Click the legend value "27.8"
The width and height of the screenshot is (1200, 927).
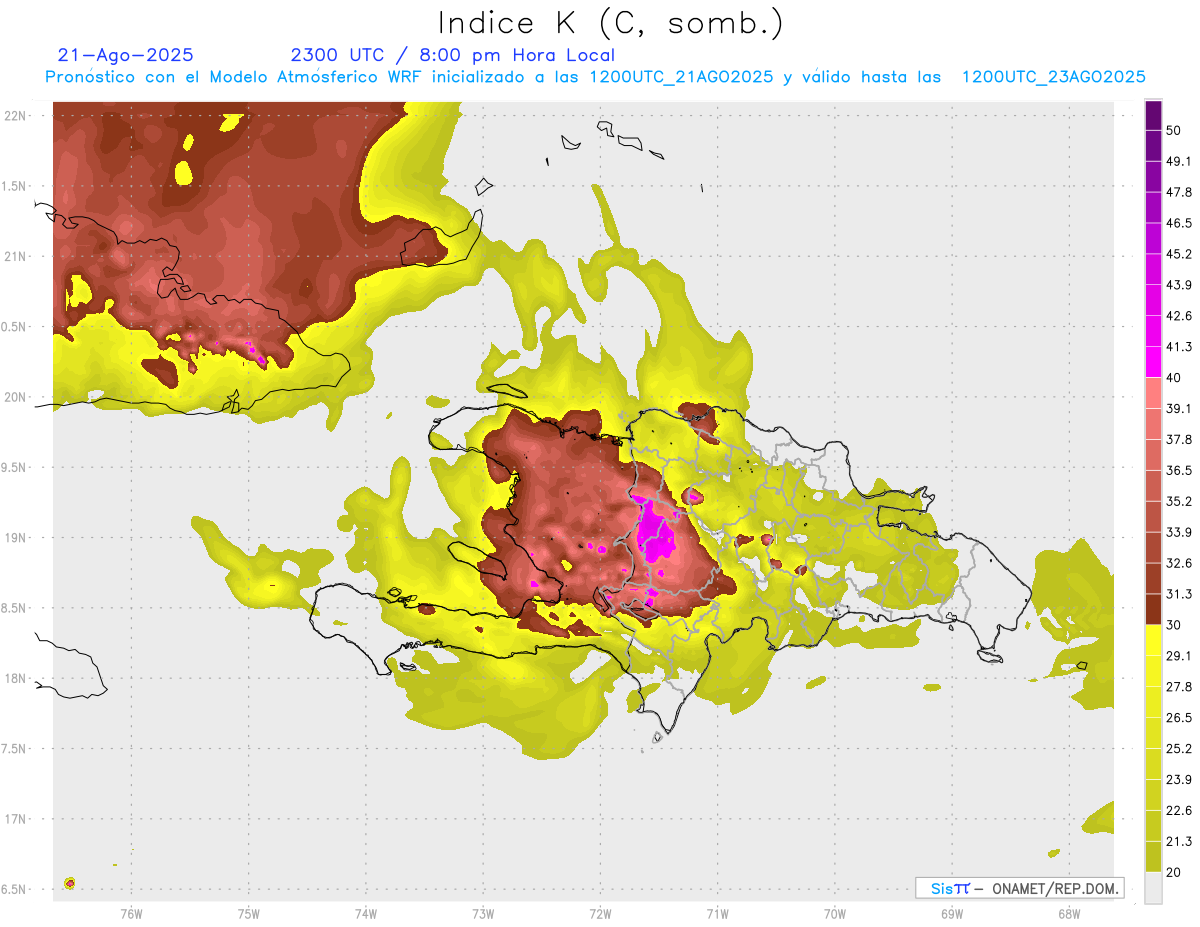pos(1179,686)
